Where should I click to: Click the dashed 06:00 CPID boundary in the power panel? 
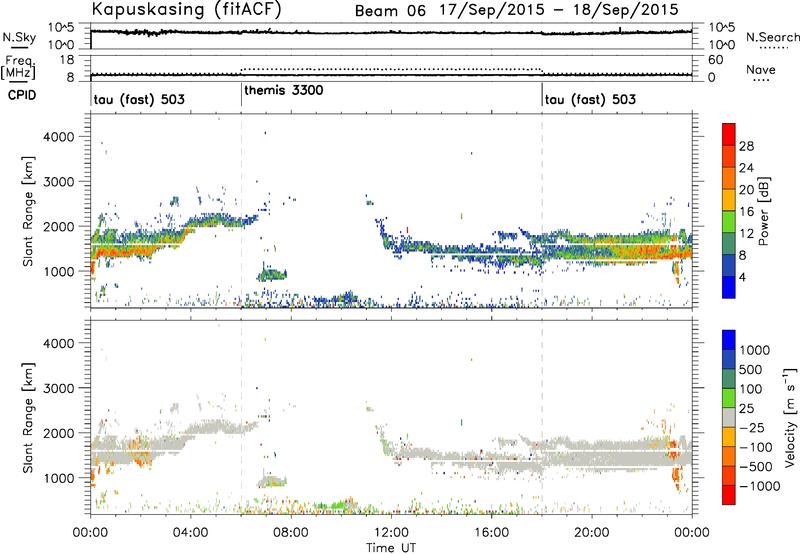[x=241, y=210]
